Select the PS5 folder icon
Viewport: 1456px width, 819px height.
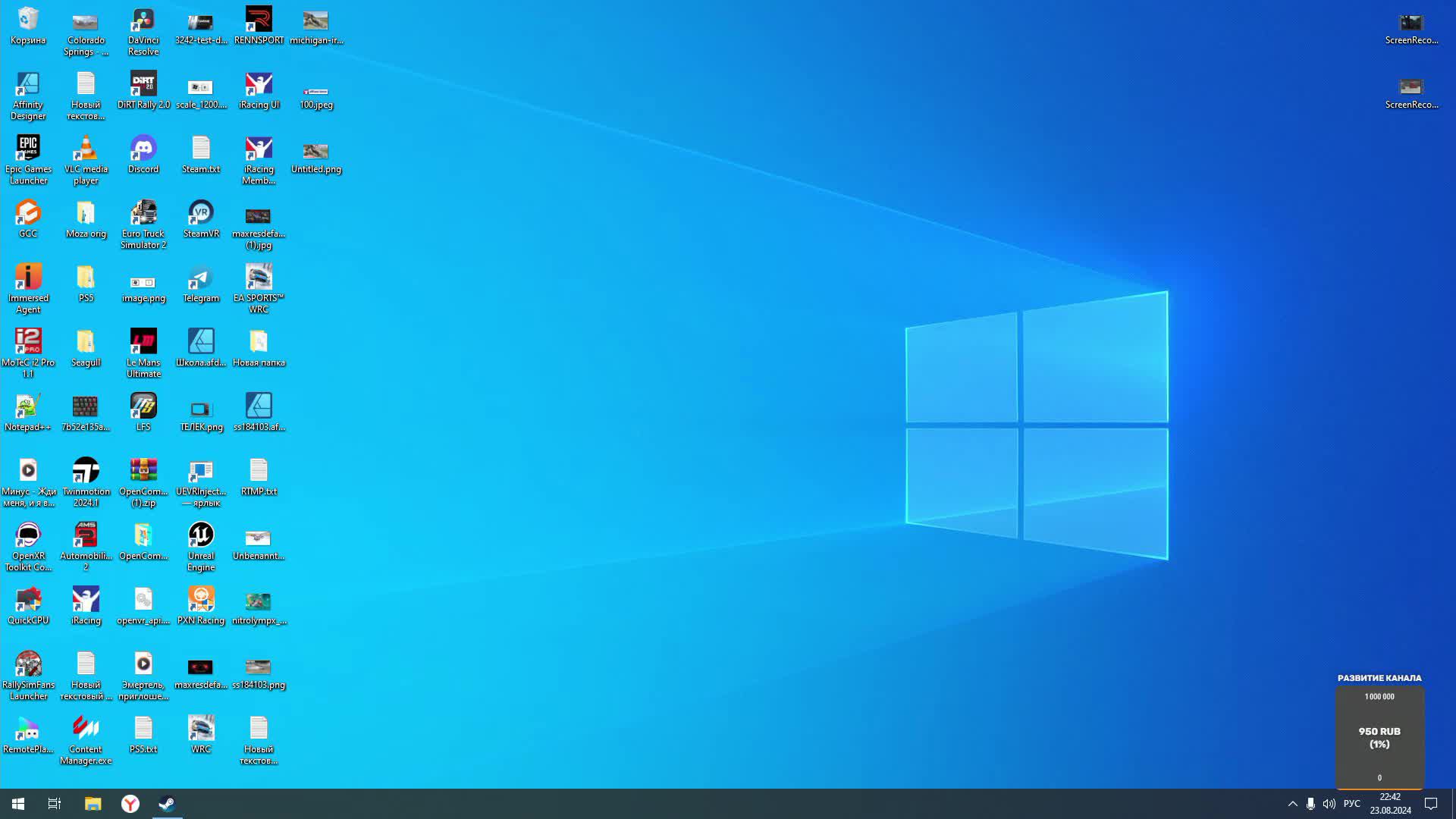[x=86, y=284]
